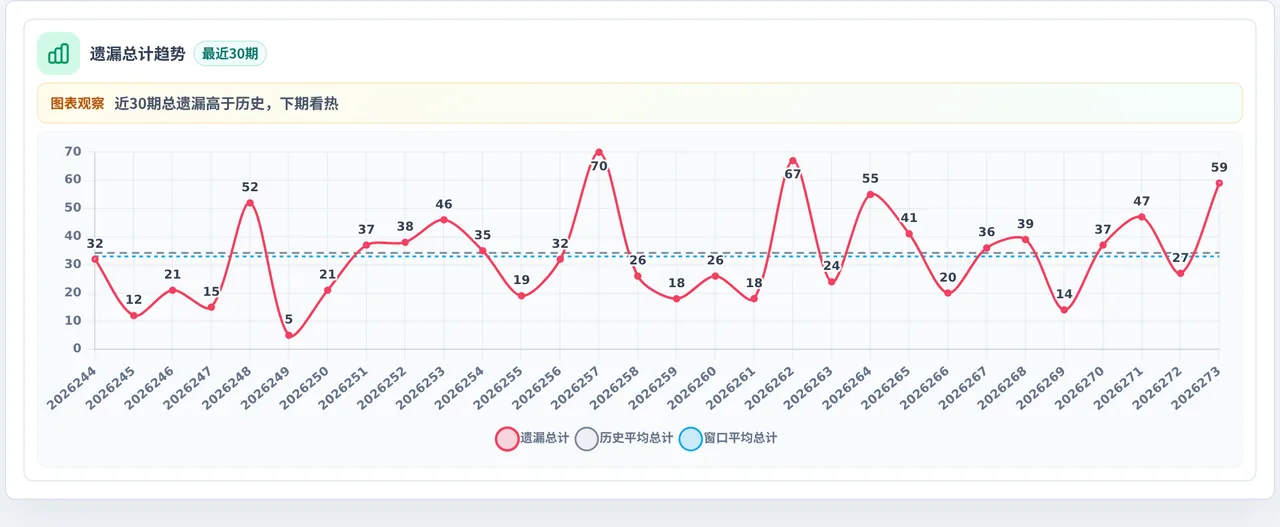The width and height of the screenshot is (1280, 527).
Task: Click the green bar chart icon
Action: (x=58, y=53)
